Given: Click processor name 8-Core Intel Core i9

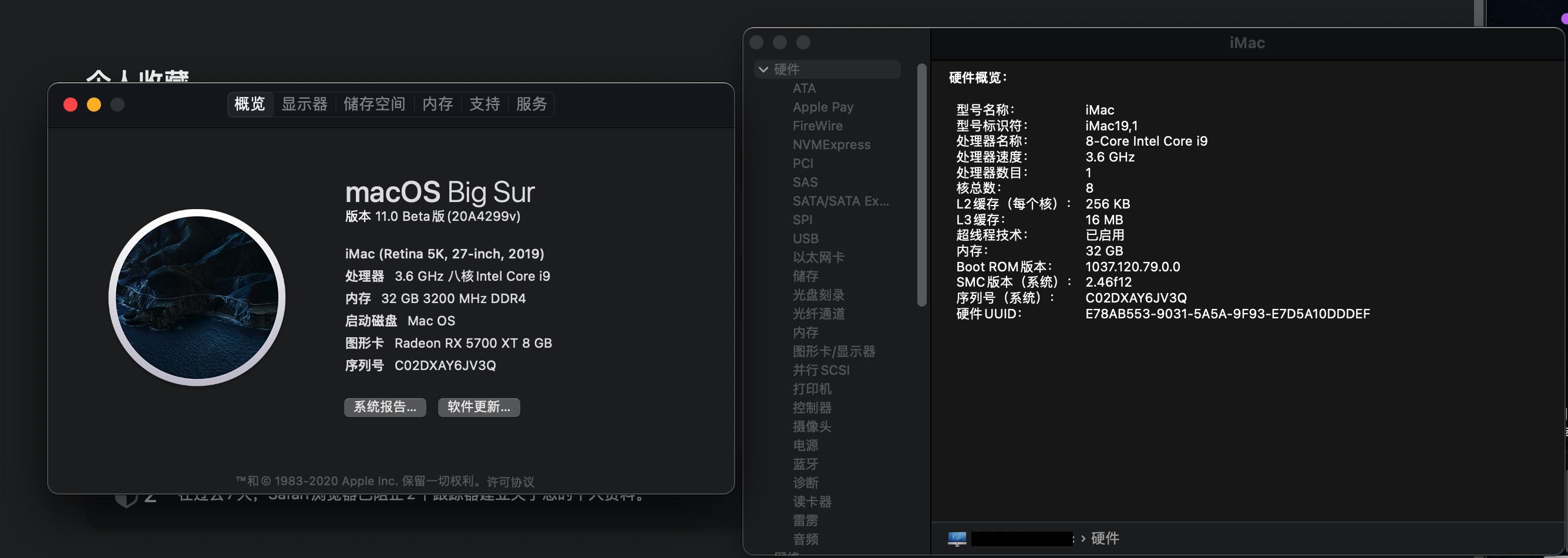Looking at the screenshot, I should point(1146,141).
